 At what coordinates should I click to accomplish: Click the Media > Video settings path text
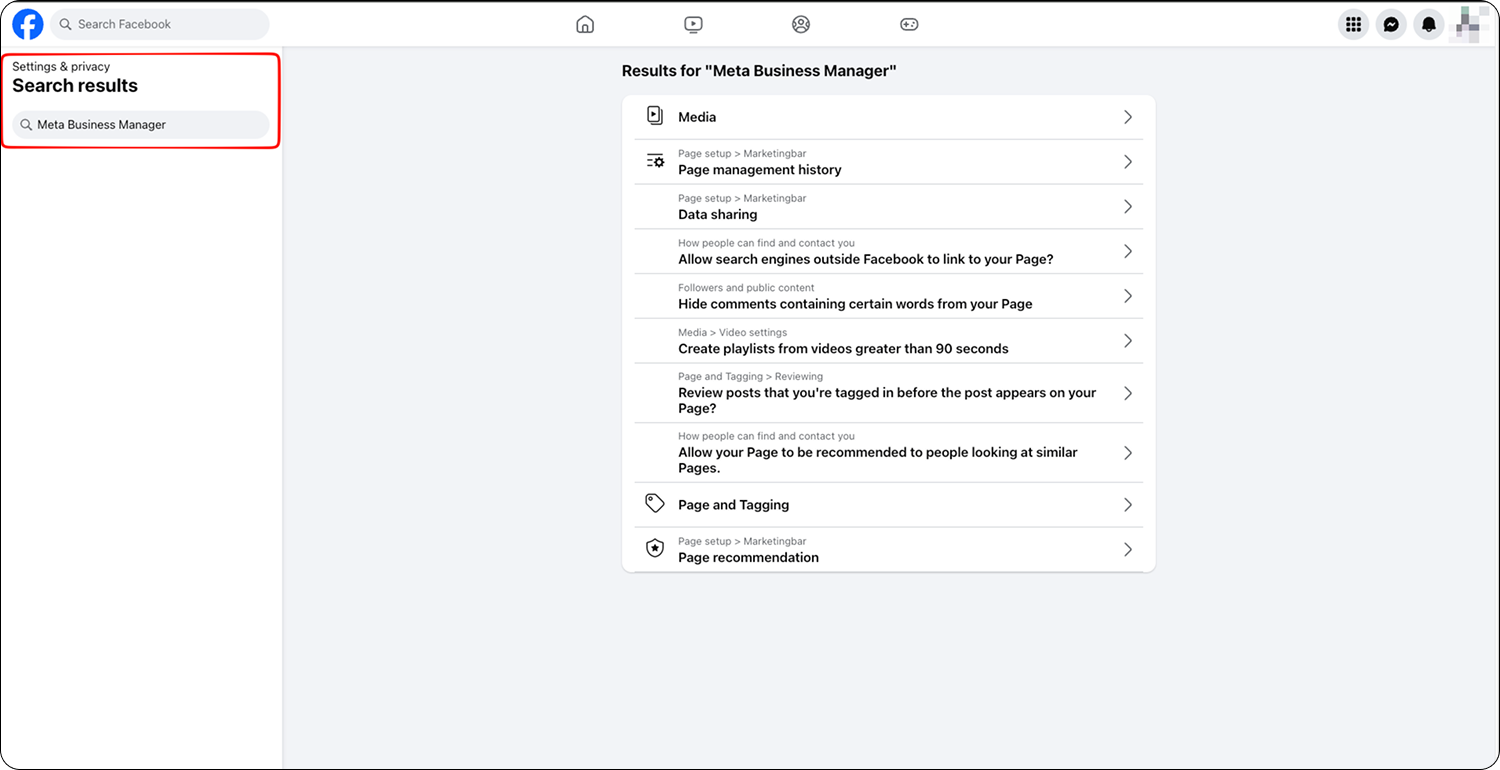click(732, 332)
